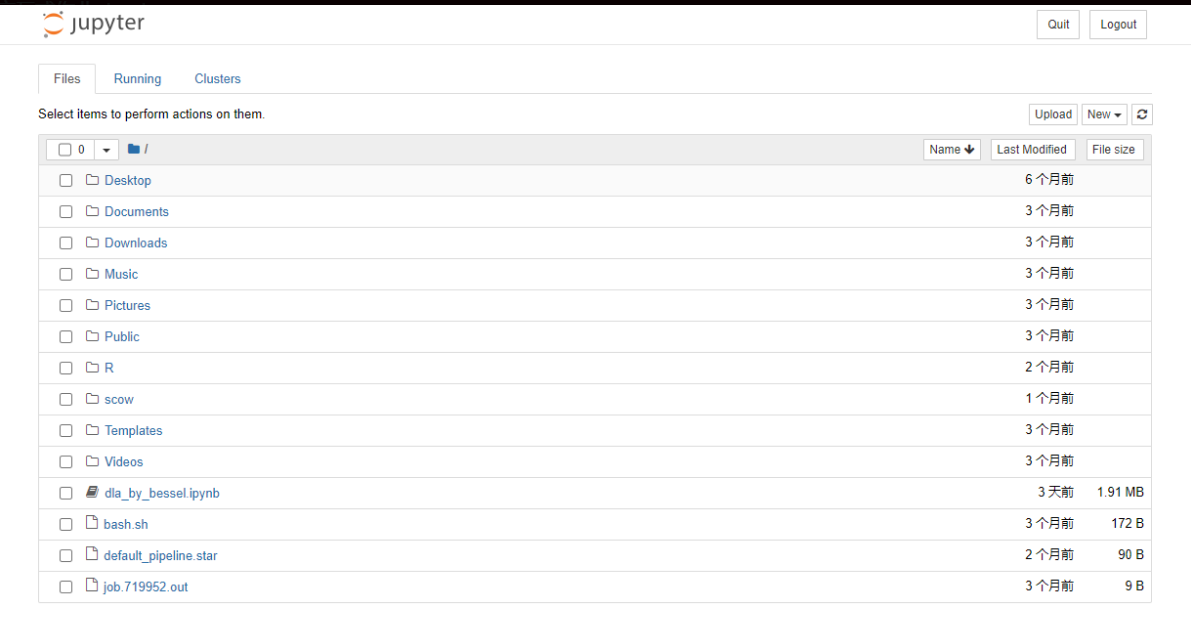Click the file icon beside bash.sh
1191x639 pixels.
92,523
